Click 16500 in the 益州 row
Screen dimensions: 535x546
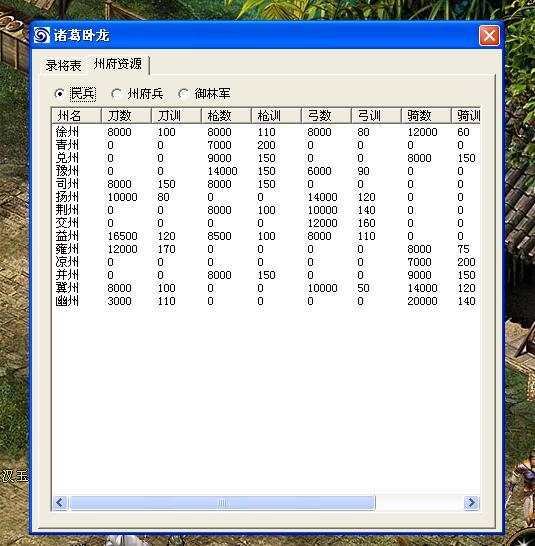click(122, 236)
